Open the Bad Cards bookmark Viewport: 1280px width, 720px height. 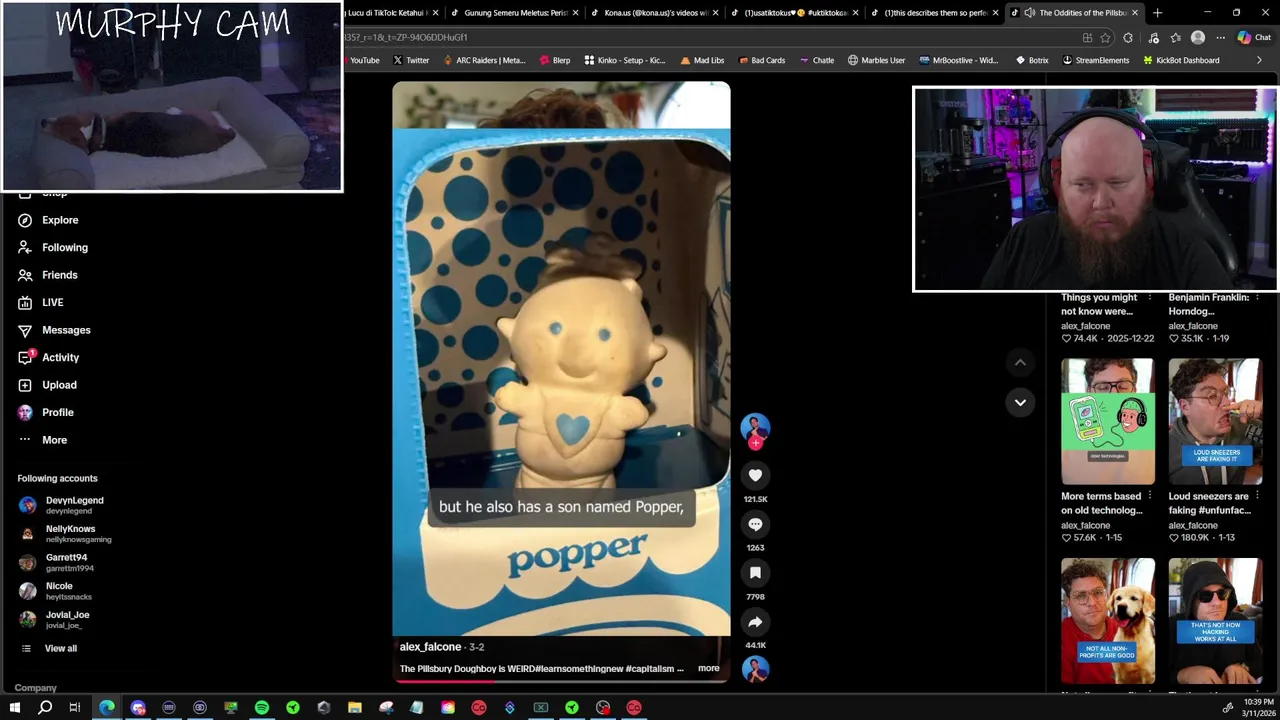760,60
